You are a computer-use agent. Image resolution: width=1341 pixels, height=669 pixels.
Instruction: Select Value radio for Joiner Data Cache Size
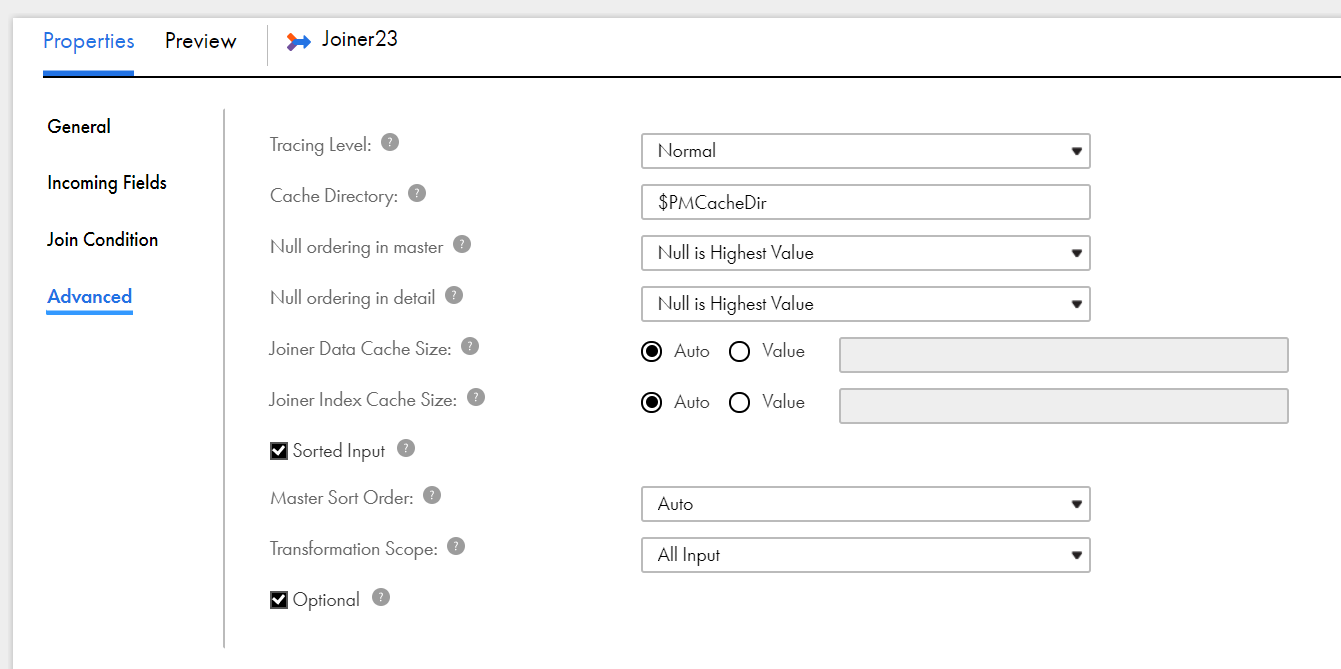coord(740,352)
